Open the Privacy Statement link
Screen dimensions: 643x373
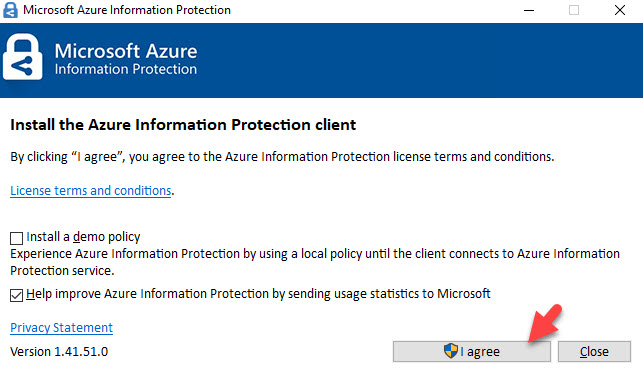62,328
